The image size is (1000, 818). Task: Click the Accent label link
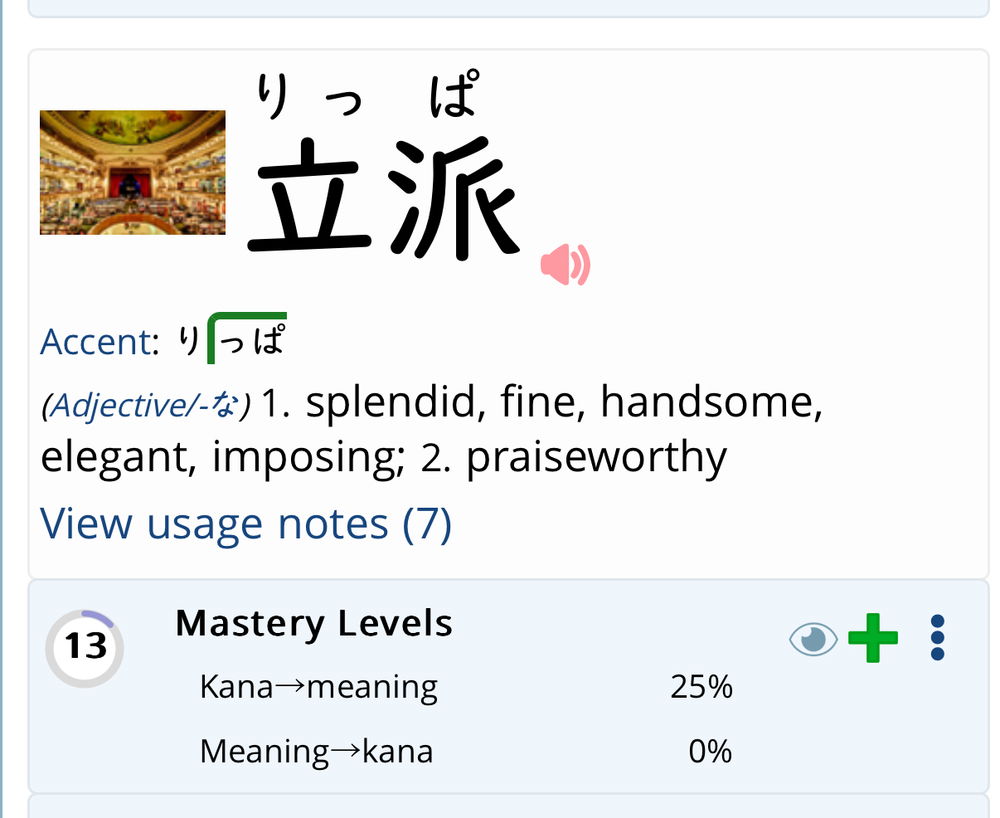tap(99, 342)
